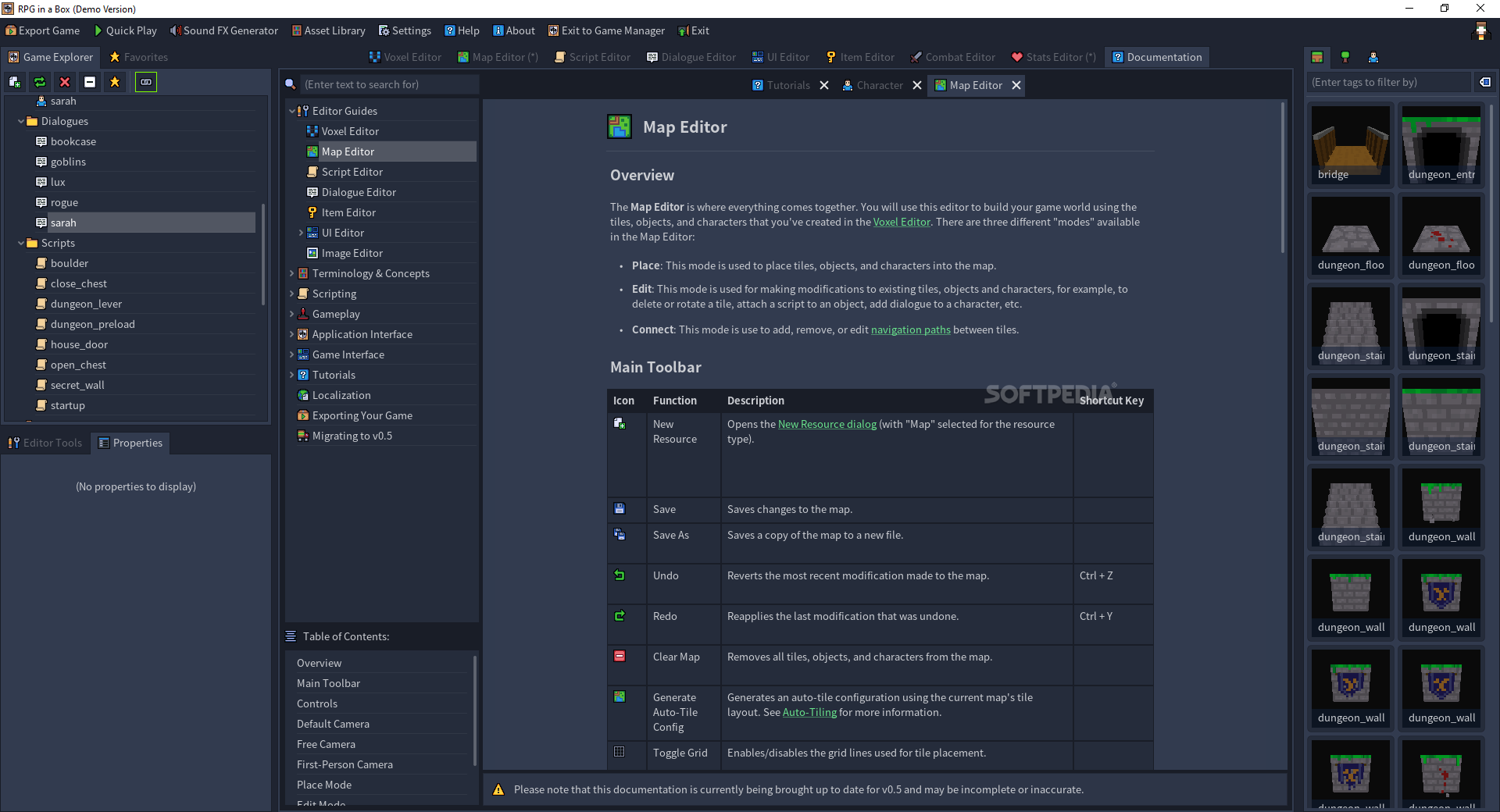This screenshot has width=1500, height=812.
Task: Click the documentation search magnifier icon
Action: pos(291,84)
